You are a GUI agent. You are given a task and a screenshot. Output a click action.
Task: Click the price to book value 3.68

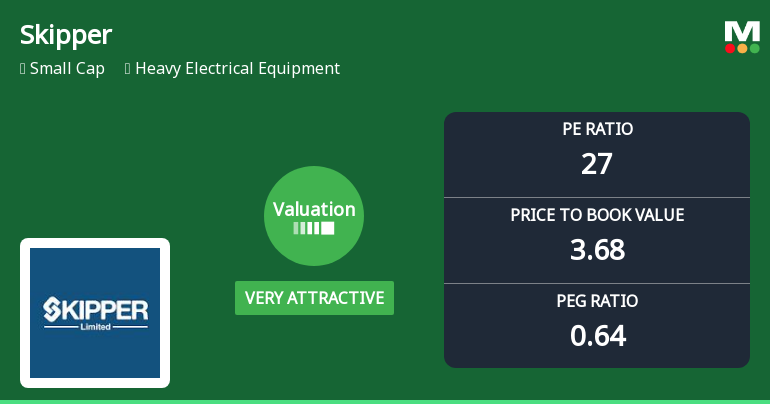tap(597, 250)
